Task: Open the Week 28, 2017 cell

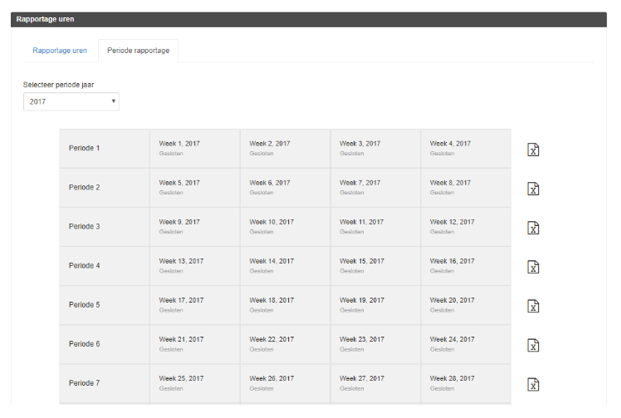Action: [466, 384]
